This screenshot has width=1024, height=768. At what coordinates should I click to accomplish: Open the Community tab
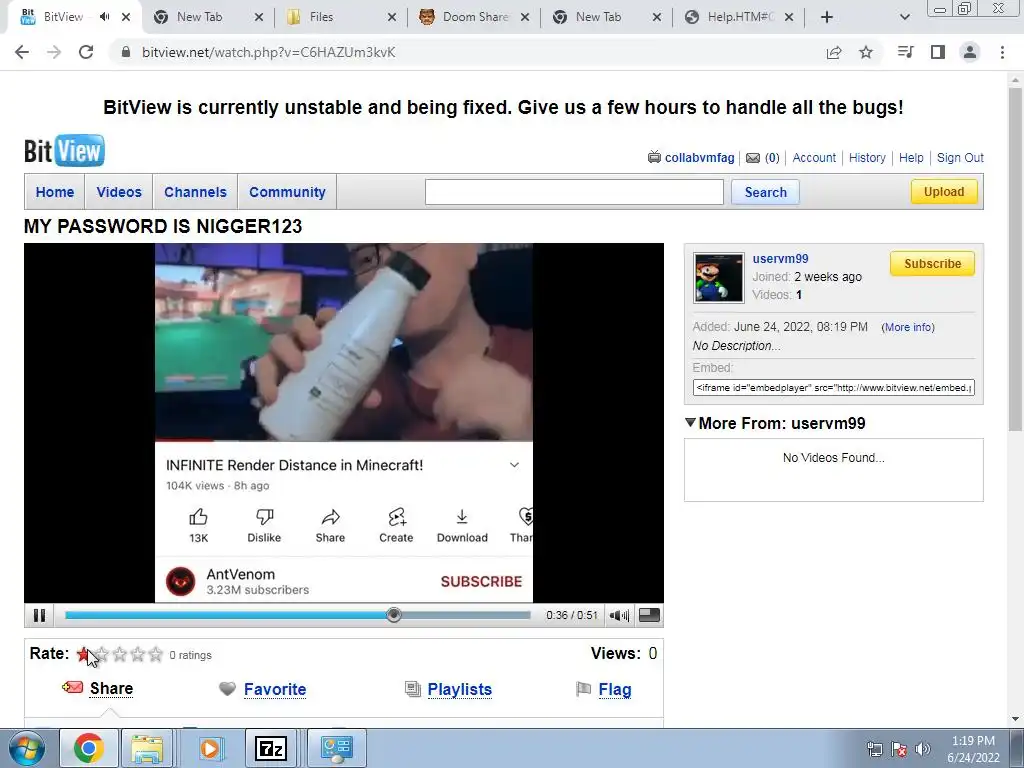click(x=287, y=192)
